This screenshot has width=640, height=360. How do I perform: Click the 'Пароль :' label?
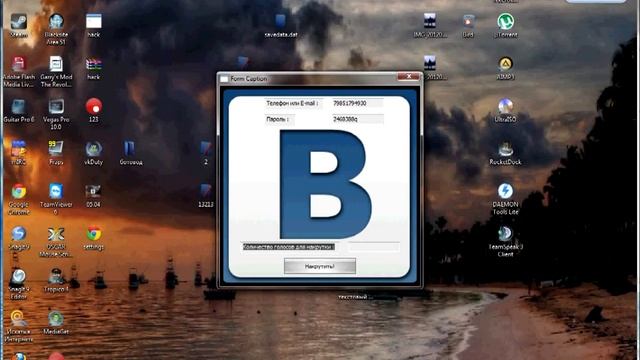click(278, 119)
